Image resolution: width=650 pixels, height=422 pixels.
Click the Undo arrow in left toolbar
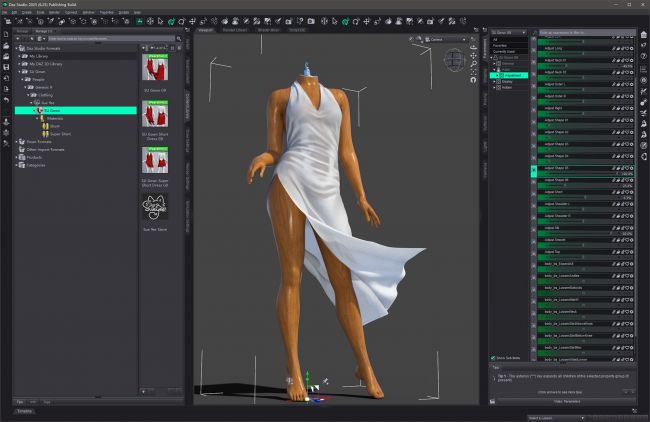click(6, 100)
